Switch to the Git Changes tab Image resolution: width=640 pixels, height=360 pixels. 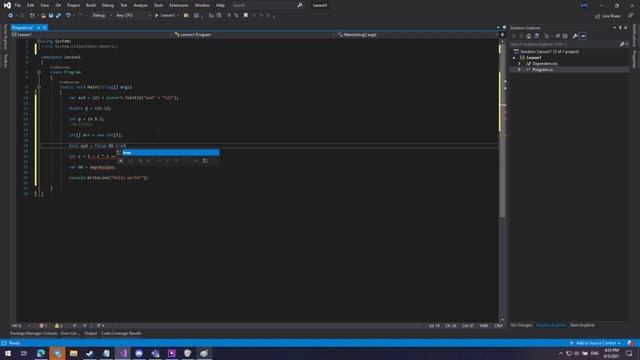pyautogui.click(x=521, y=325)
